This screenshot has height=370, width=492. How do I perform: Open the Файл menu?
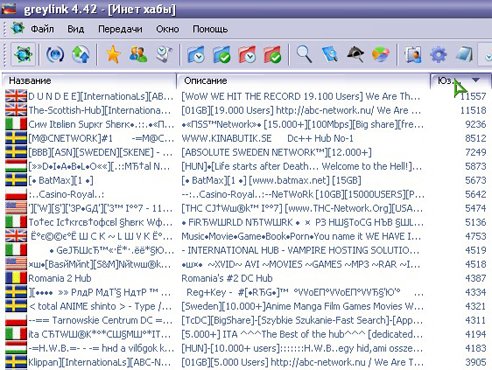[x=42, y=29]
